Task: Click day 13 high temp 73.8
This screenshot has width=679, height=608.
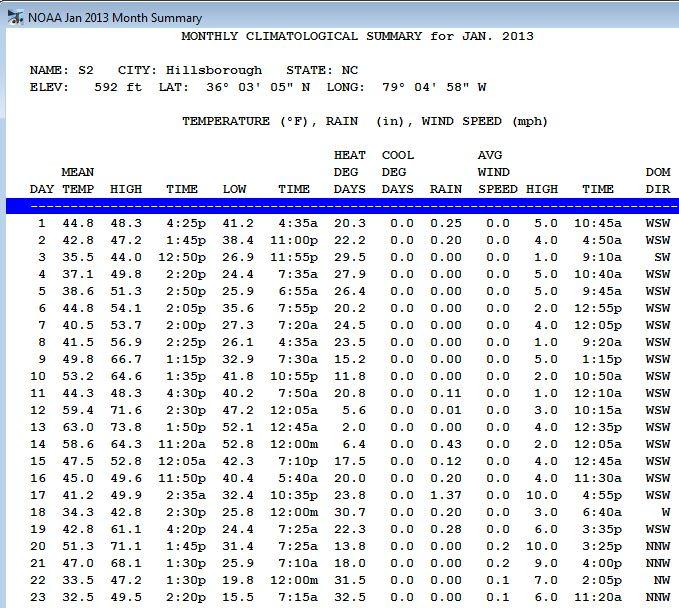Action: (x=126, y=427)
